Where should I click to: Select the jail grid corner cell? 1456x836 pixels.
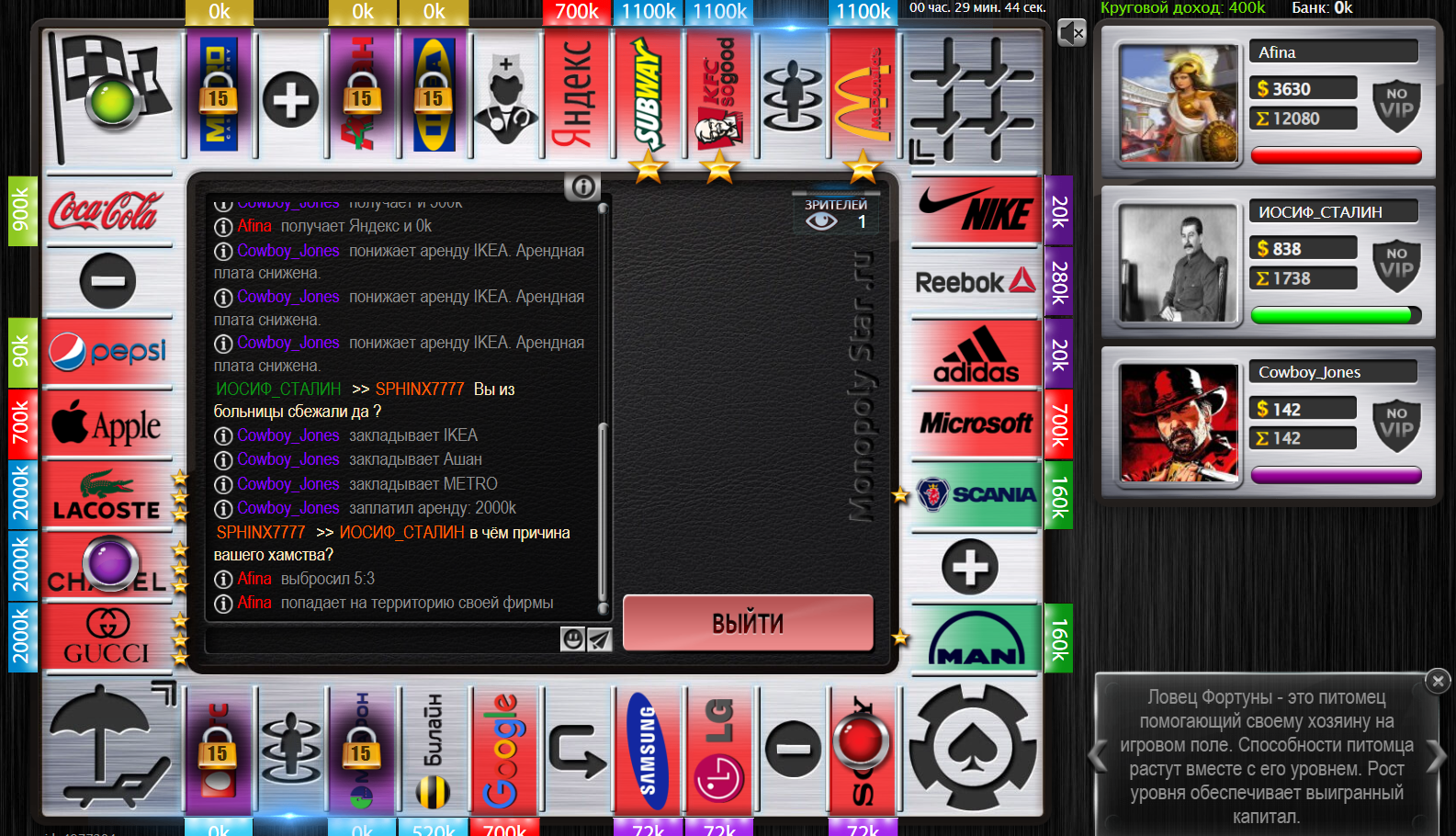click(x=973, y=98)
